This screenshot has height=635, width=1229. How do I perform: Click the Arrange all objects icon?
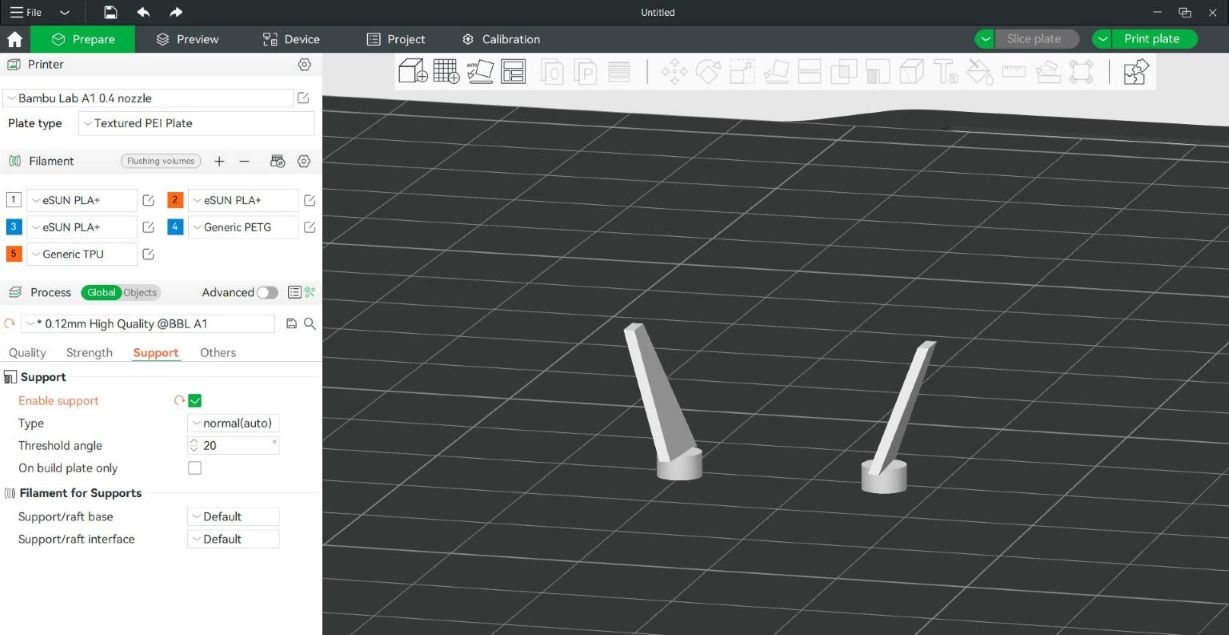tap(513, 71)
